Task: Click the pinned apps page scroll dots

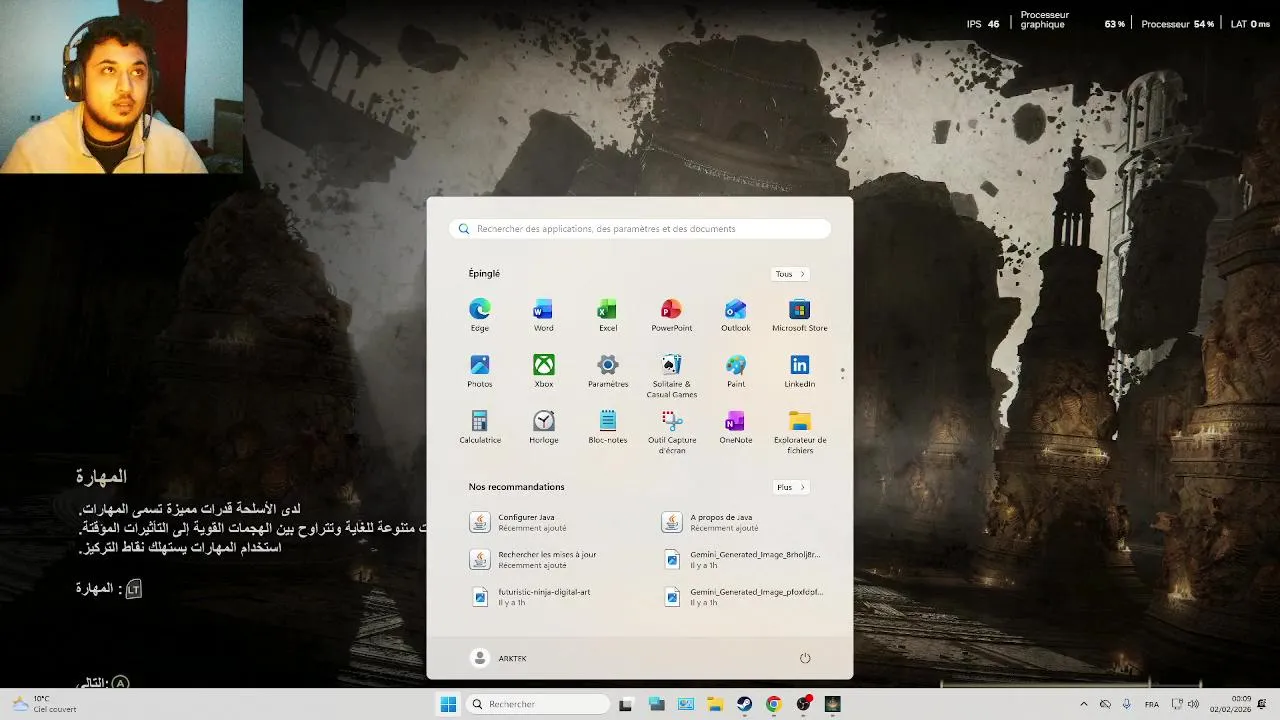Action: pyautogui.click(x=842, y=373)
